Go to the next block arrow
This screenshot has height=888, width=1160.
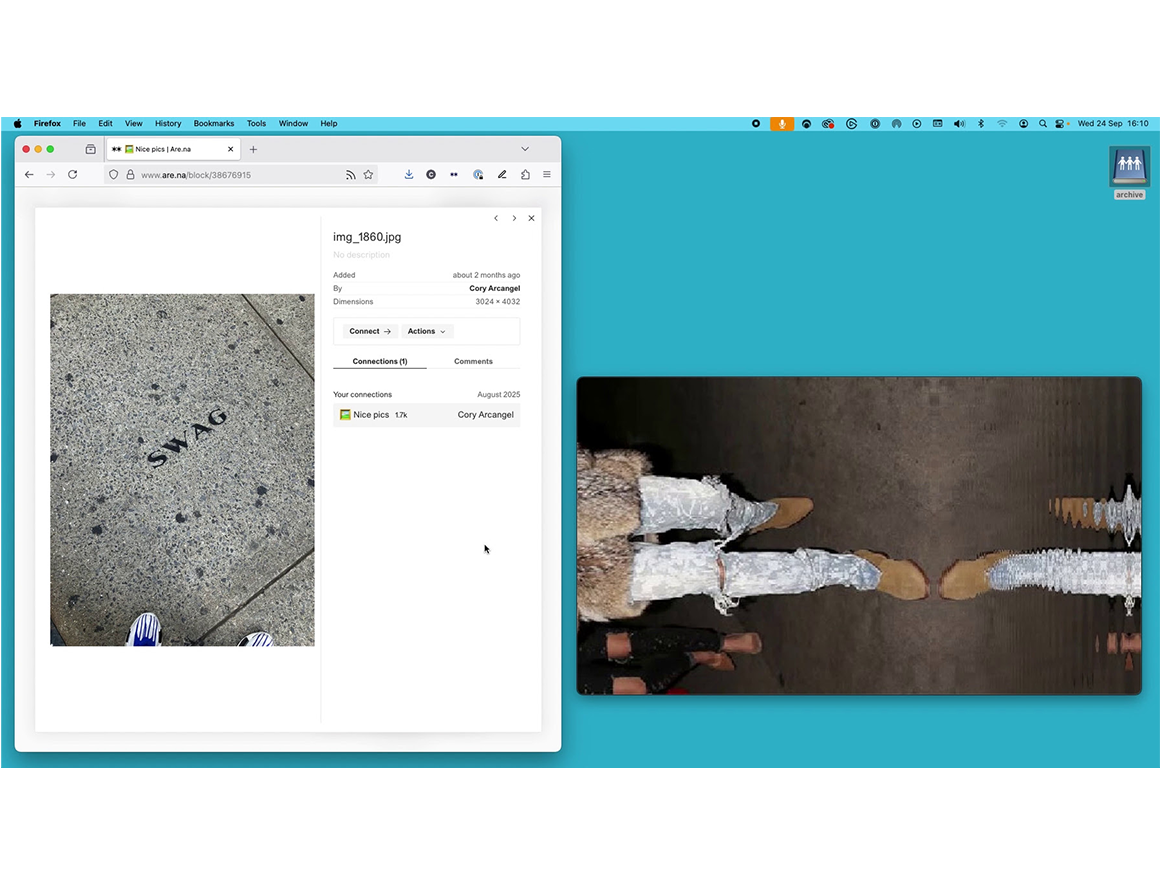tap(514, 218)
